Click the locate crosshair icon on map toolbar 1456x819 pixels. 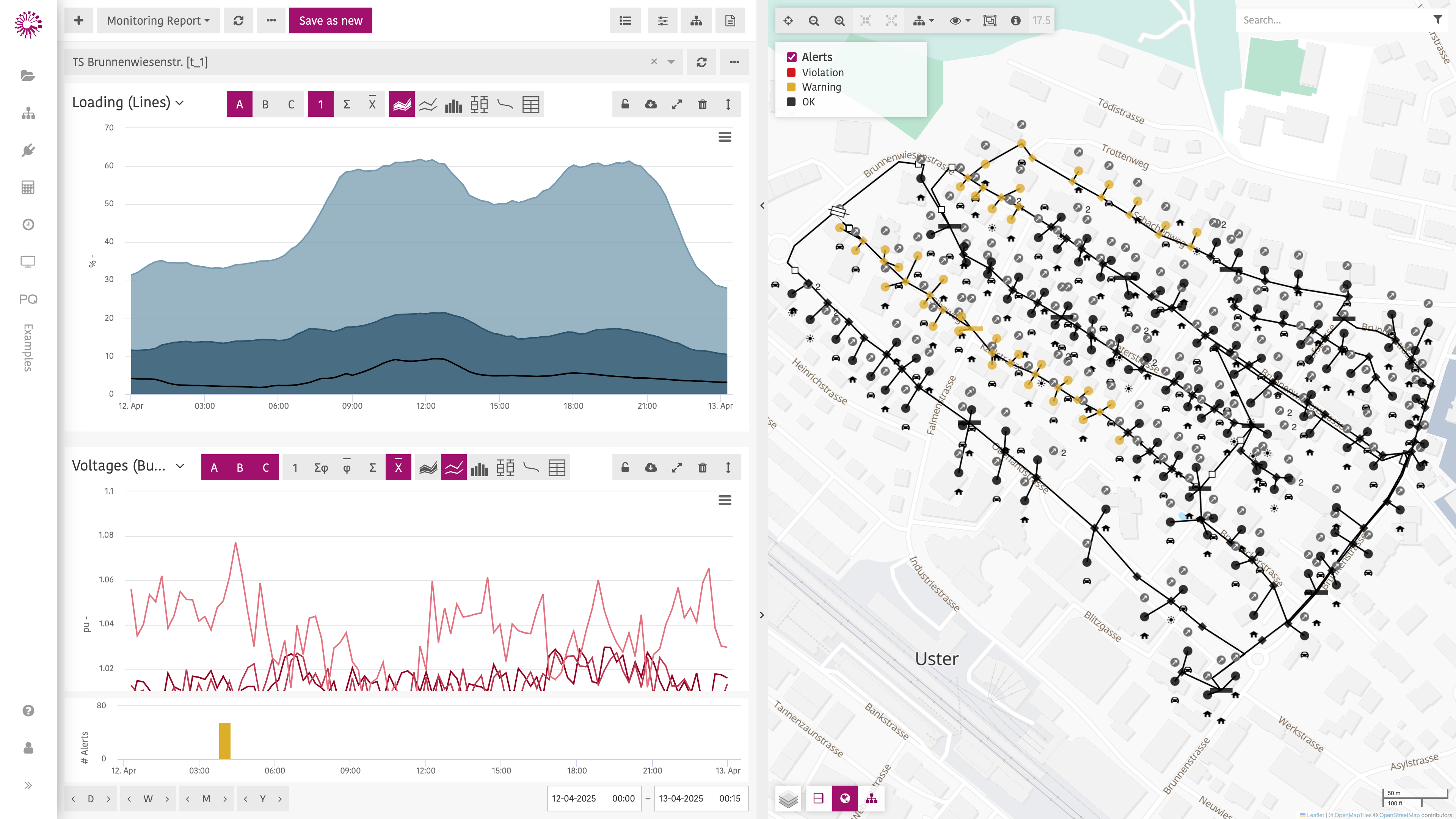pos(789,20)
